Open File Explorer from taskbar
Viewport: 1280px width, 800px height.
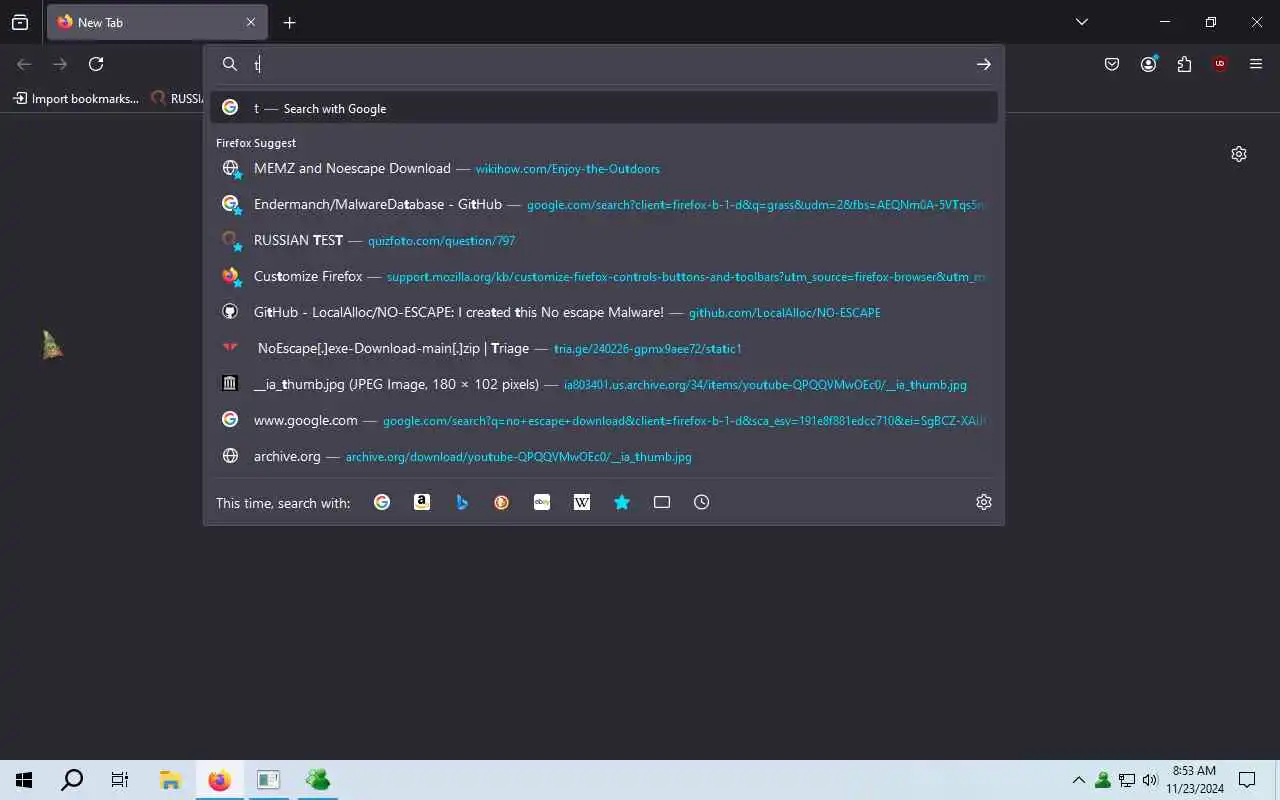pos(170,780)
